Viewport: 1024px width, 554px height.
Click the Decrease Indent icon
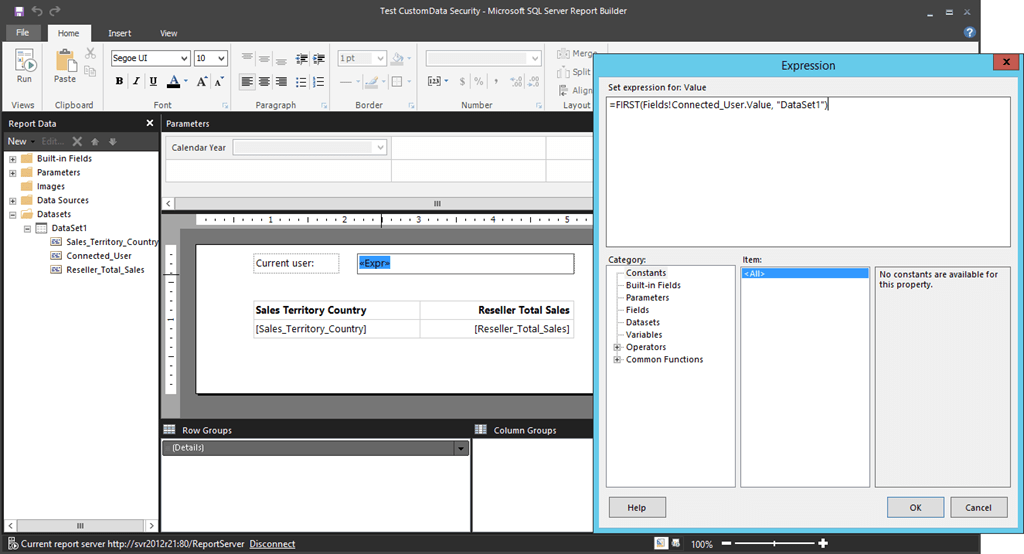tap(301, 59)
